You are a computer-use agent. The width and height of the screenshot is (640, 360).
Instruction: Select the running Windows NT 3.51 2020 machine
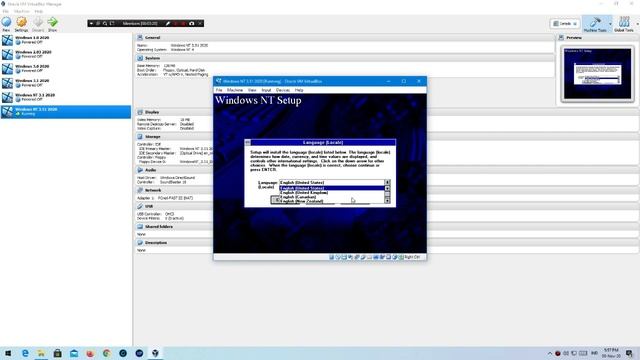(x=66, y=111)
